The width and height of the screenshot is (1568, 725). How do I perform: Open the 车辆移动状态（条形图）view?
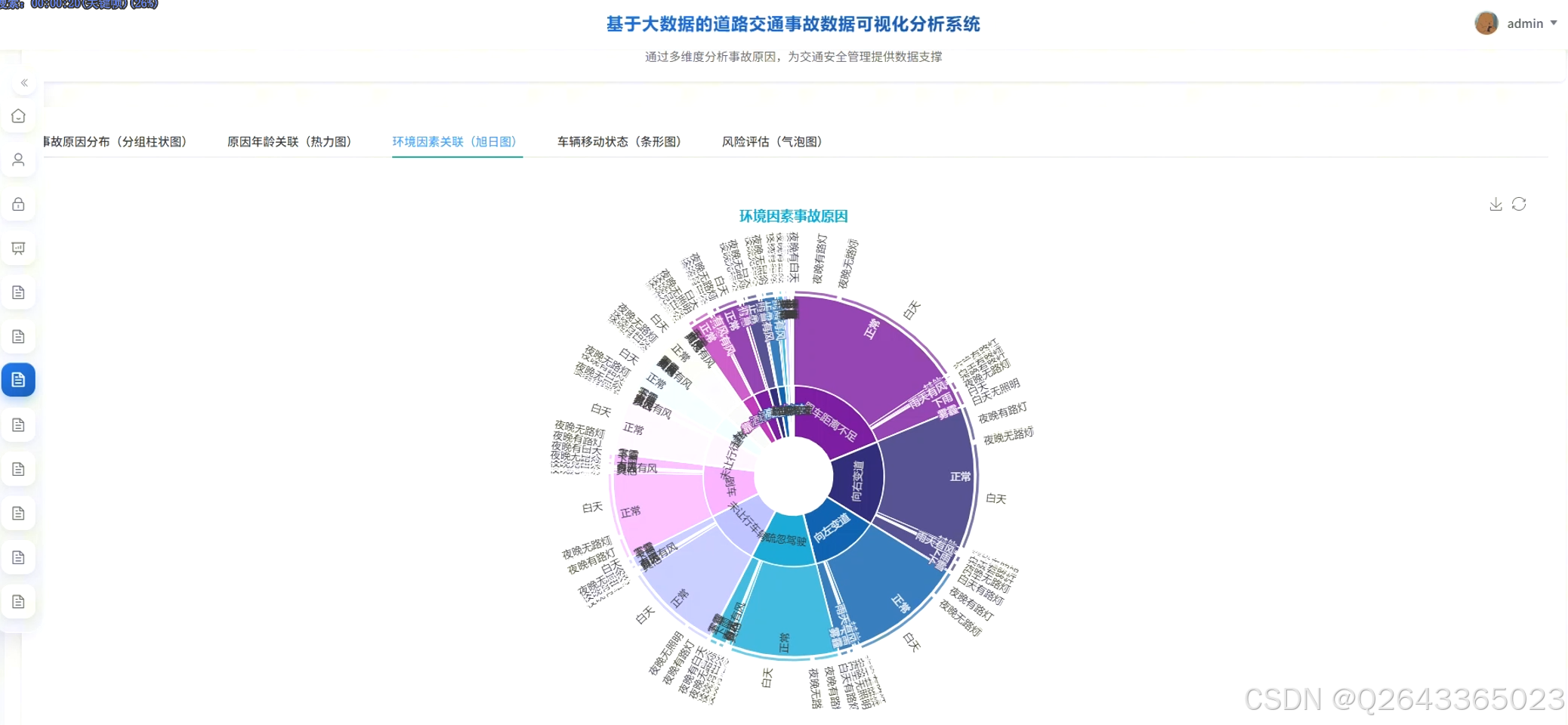click(619, 141)
